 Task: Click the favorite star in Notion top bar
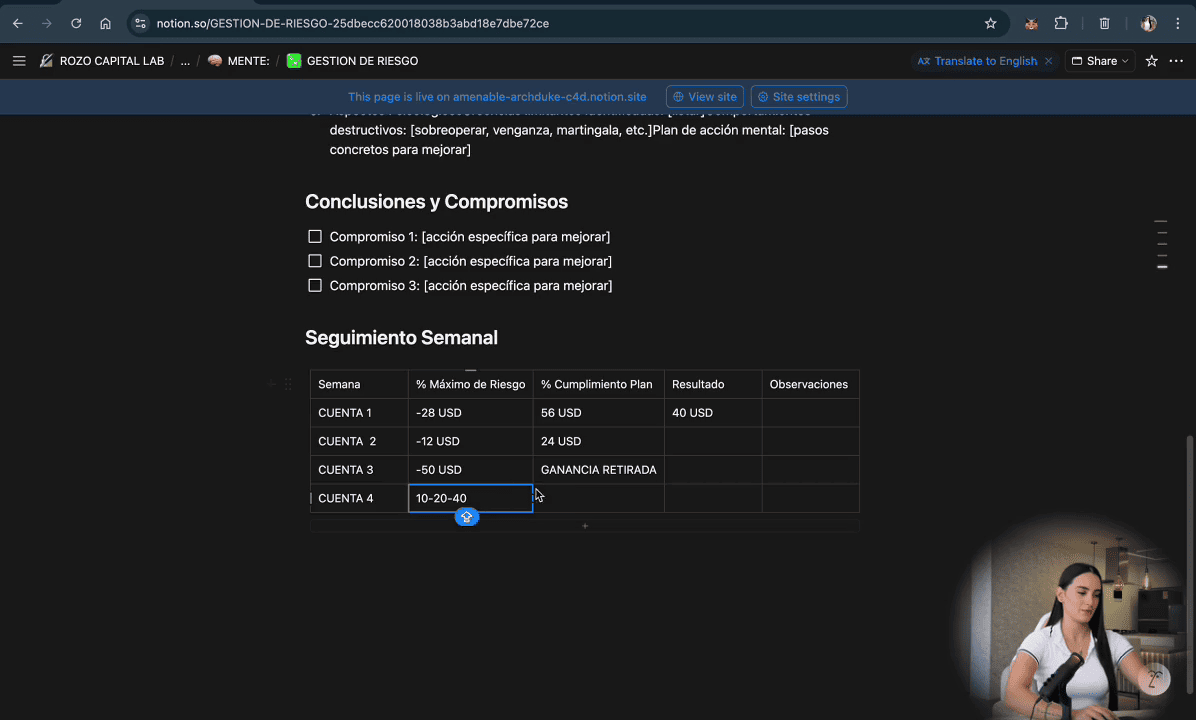pos(1151,61)
